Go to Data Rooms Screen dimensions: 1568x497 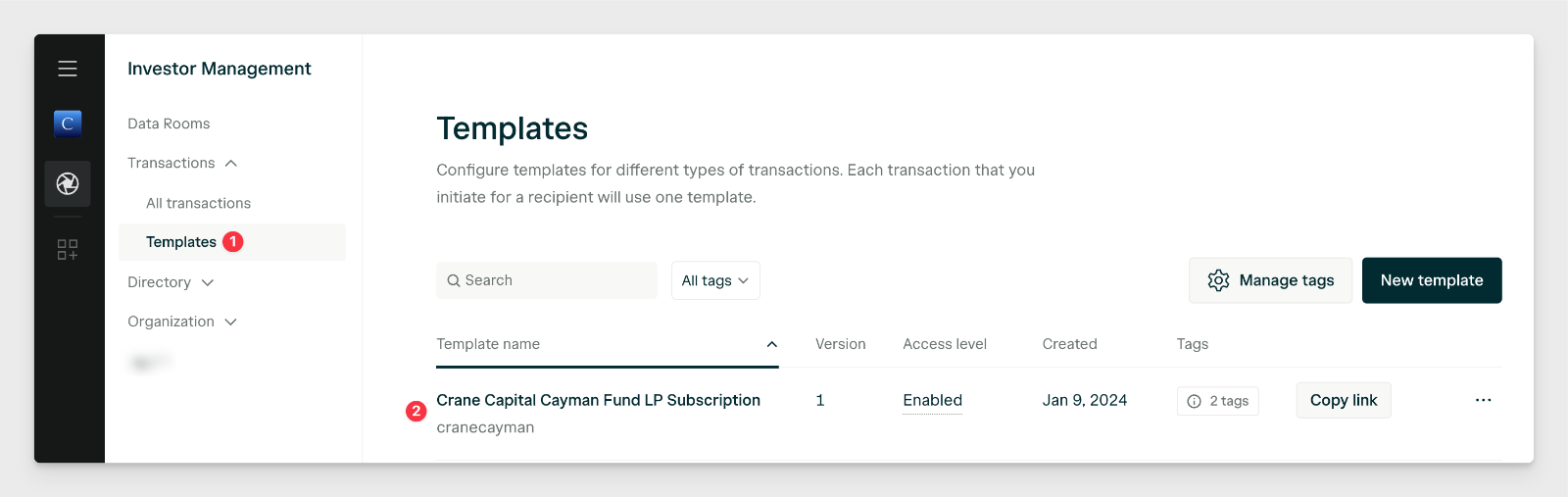point(169,124)
